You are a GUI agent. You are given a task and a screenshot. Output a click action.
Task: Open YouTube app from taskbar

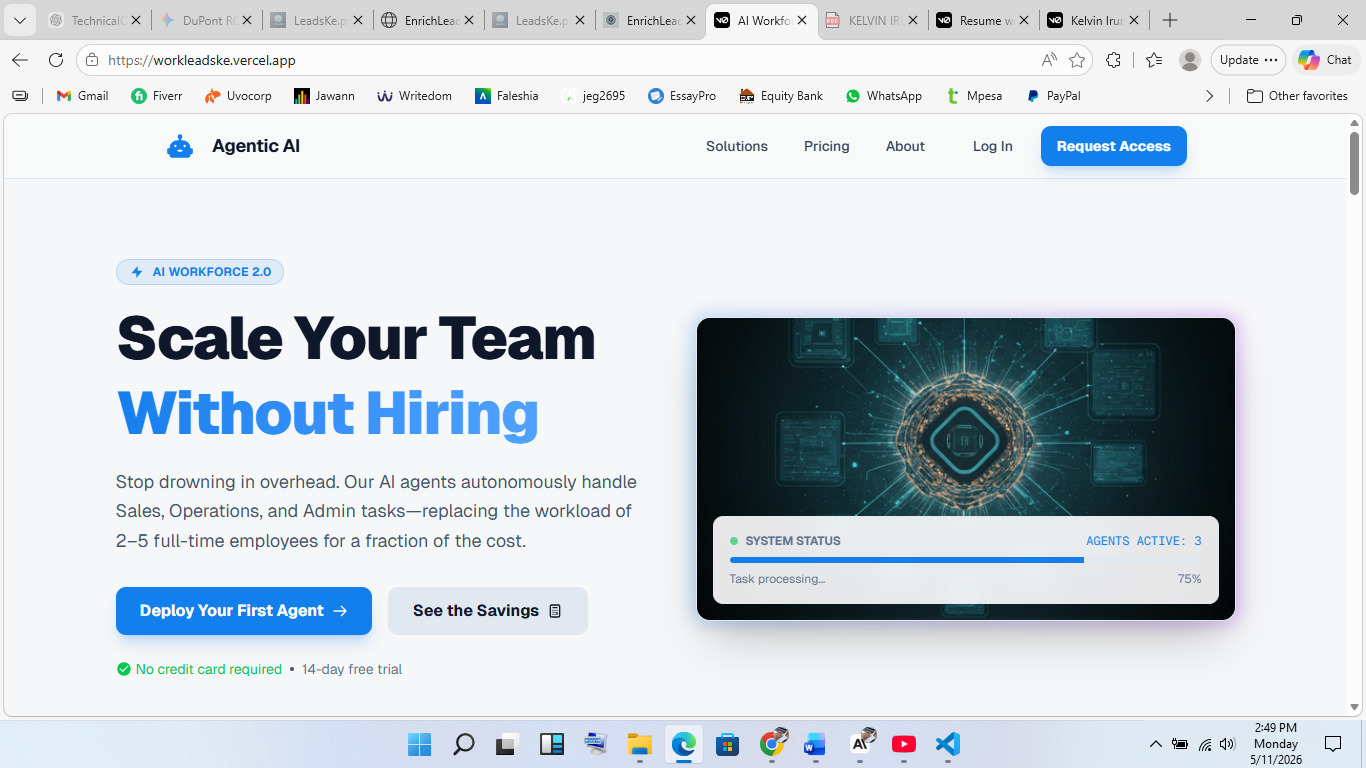click(903, 744)
